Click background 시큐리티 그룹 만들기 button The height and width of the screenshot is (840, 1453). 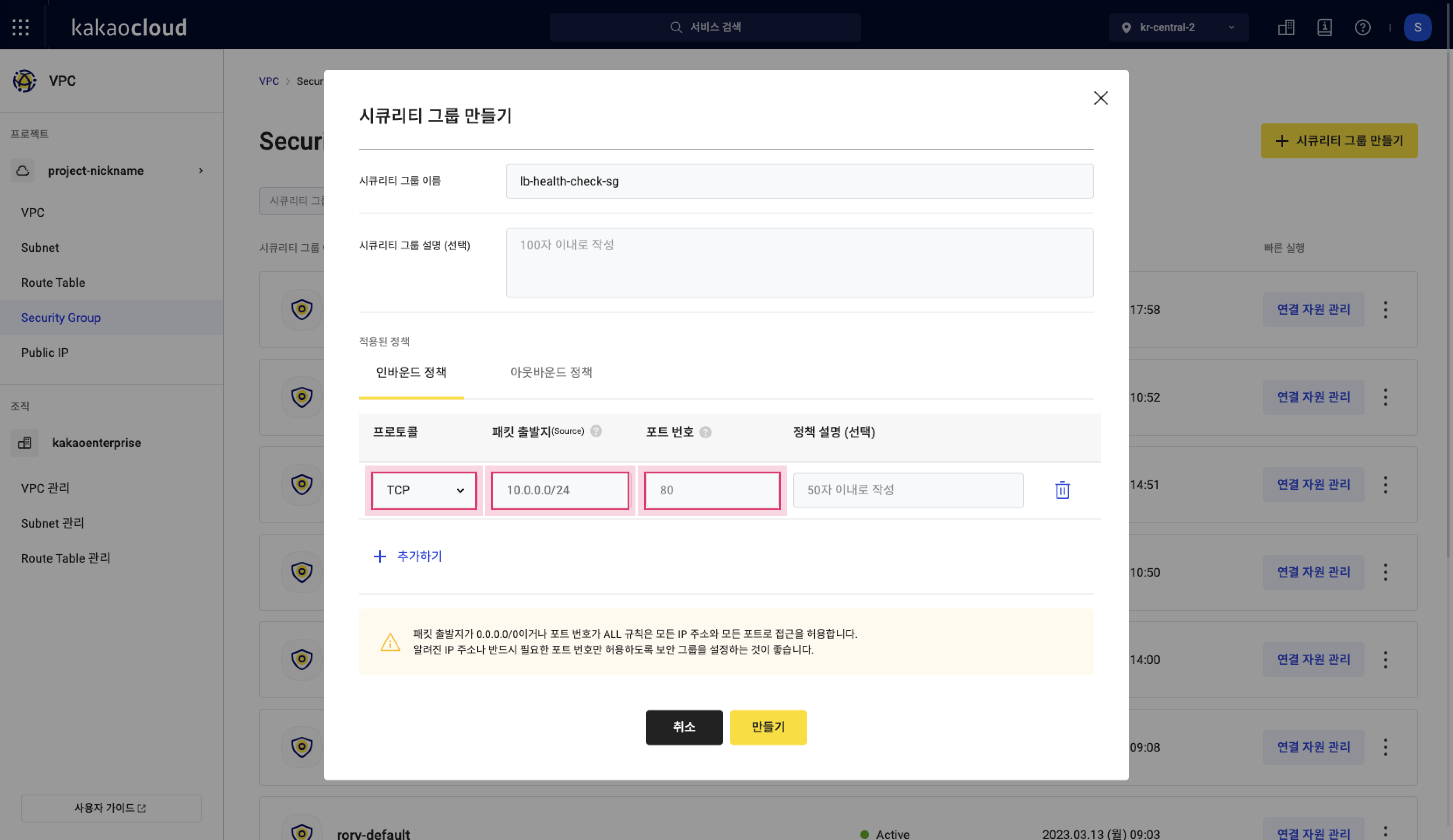1339,141
